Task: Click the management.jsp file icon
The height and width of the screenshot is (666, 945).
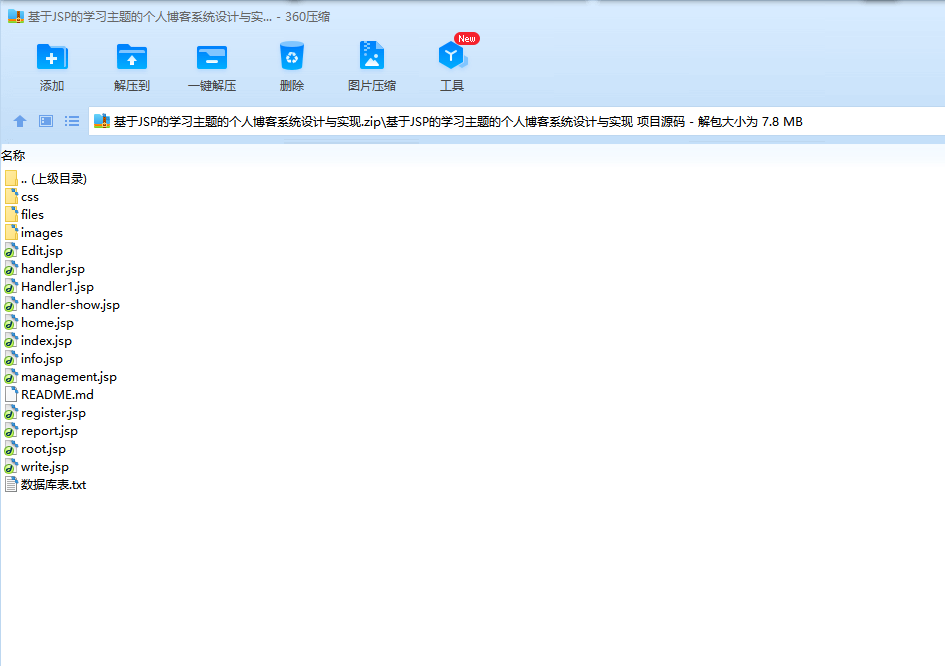Action: pyautogui.click(x=11, y=377)
